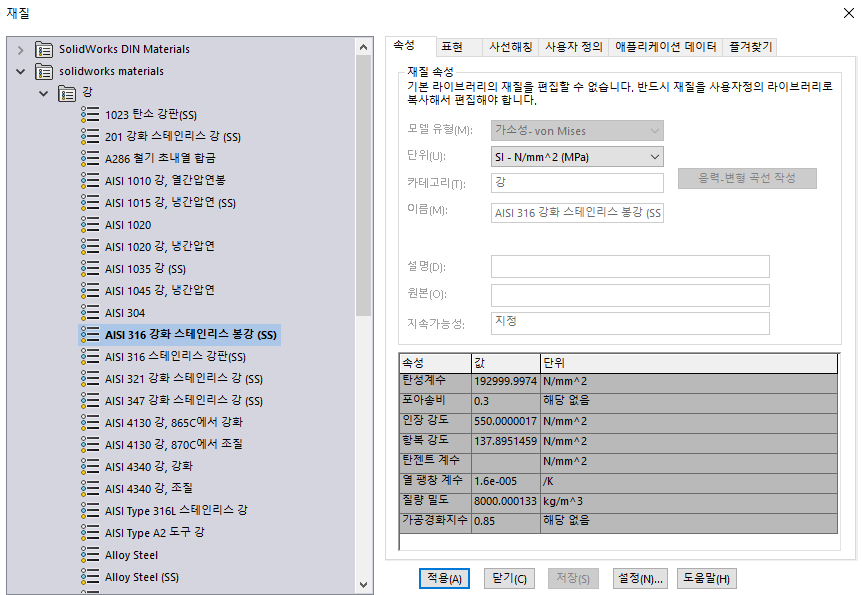The height and width of the screenshot is (595, 862).
Task: Click the 지속가능성 field showing 지정
Action: coord(630,323)
